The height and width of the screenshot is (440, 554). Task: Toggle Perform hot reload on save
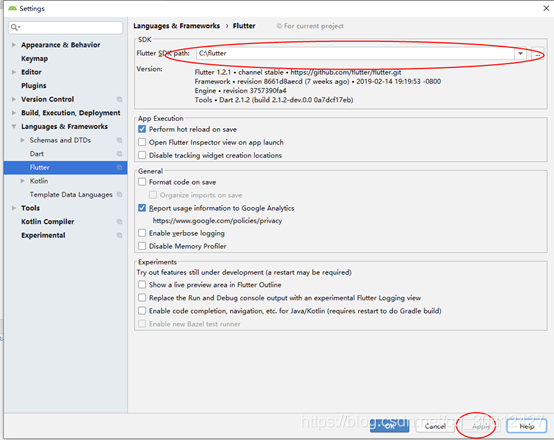(142, 129)
